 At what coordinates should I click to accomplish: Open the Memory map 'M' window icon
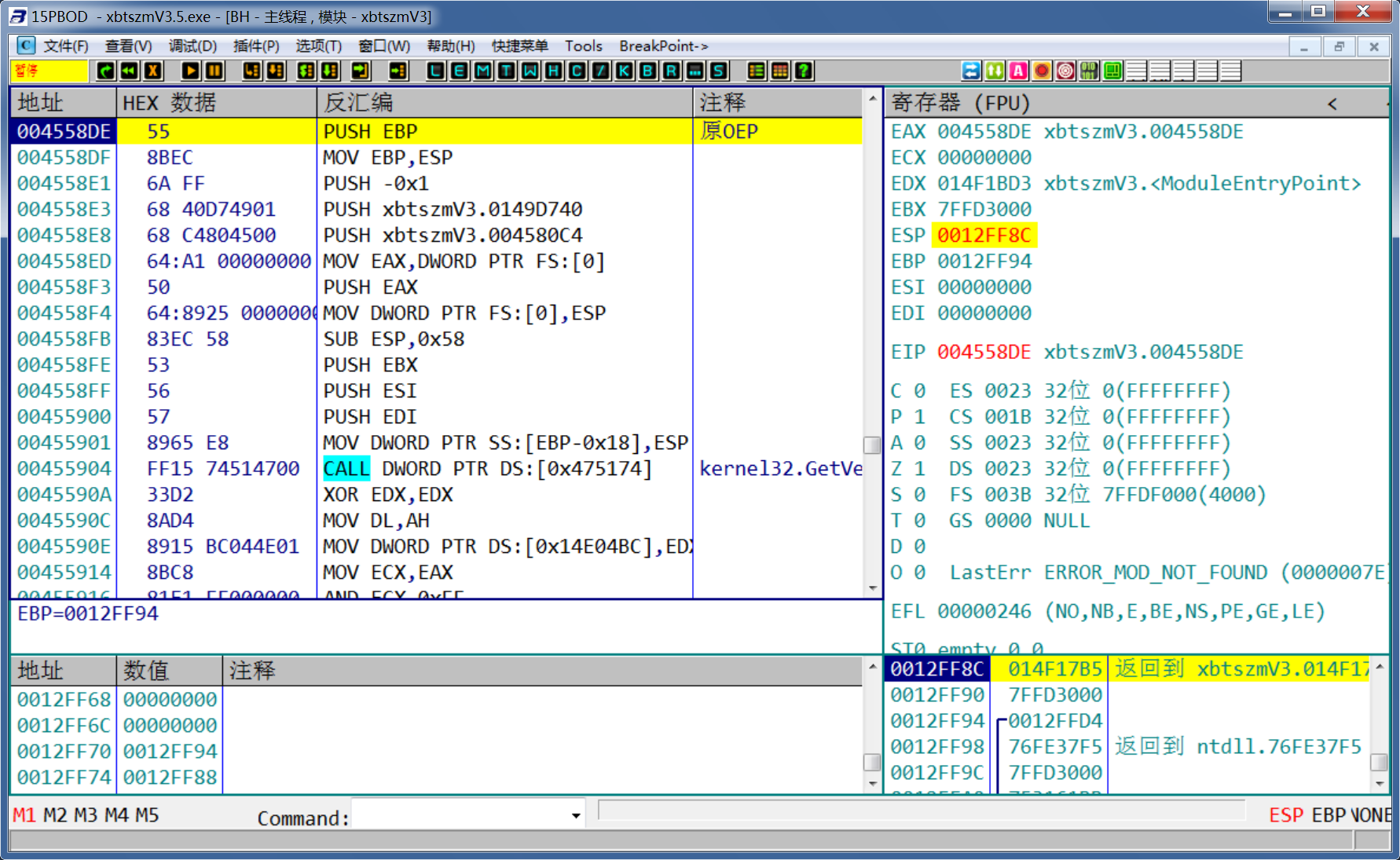pos(483,71)
